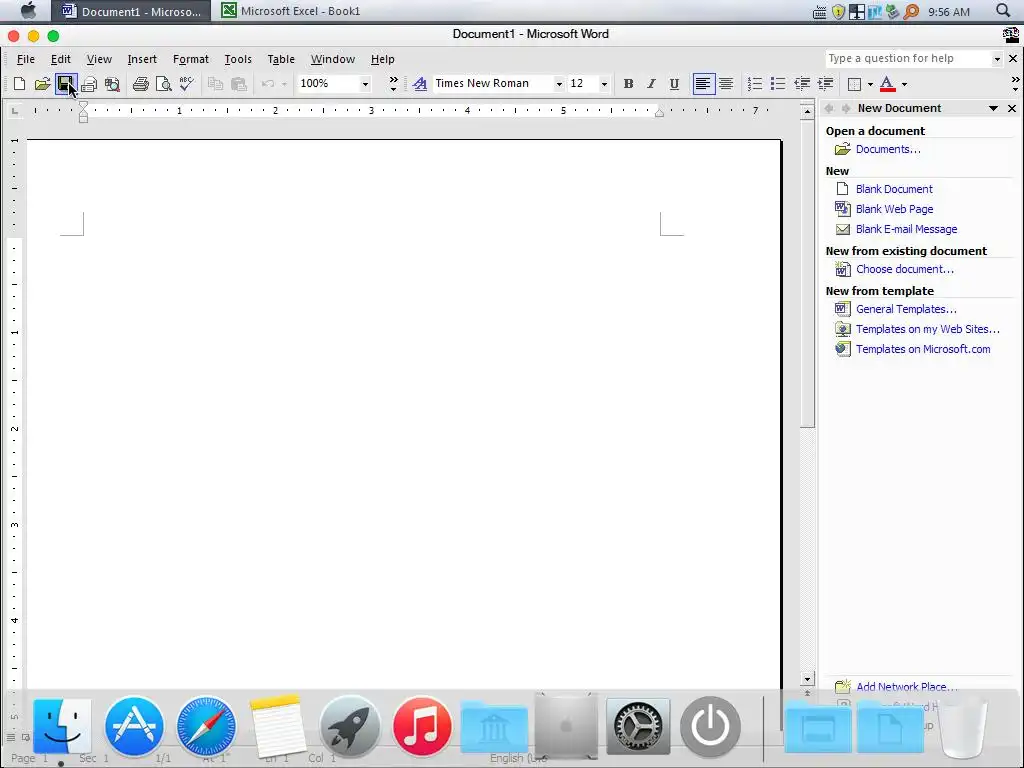Open the Tools menu
The image size is (1024, 768).
(x=238, y=59)
